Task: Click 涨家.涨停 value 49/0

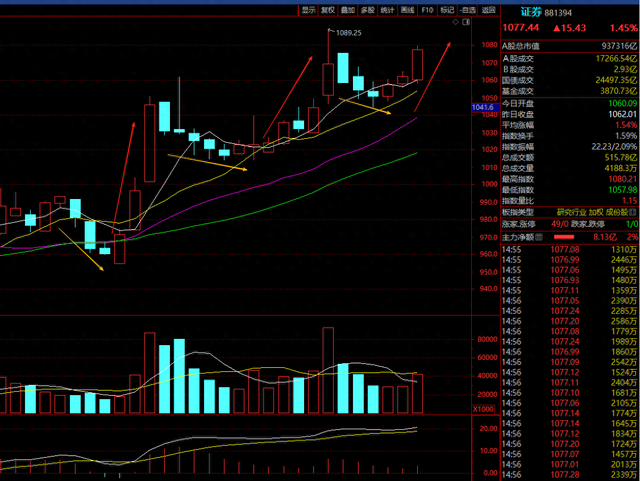Action: click(x=560, y=224)
